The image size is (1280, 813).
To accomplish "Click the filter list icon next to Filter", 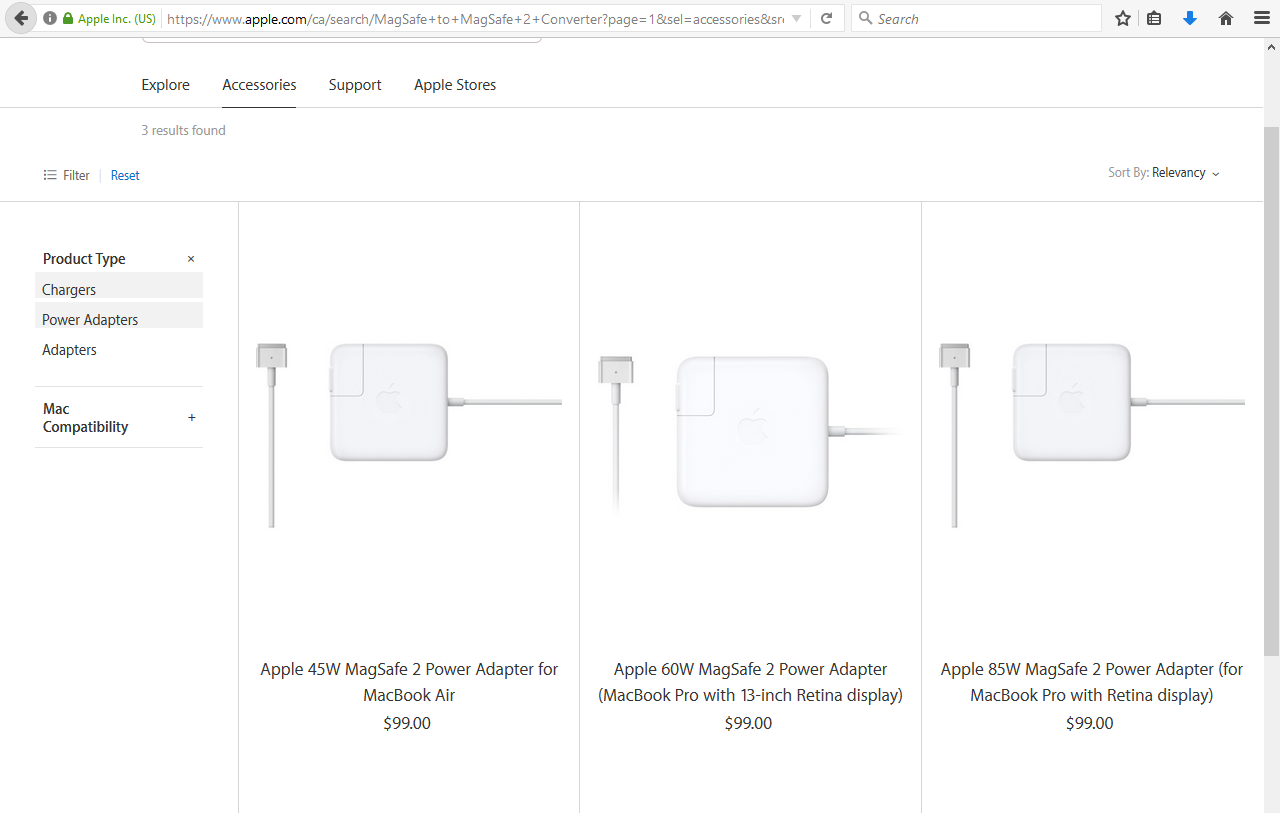I will pyautogui.click(x=50, y=175).
